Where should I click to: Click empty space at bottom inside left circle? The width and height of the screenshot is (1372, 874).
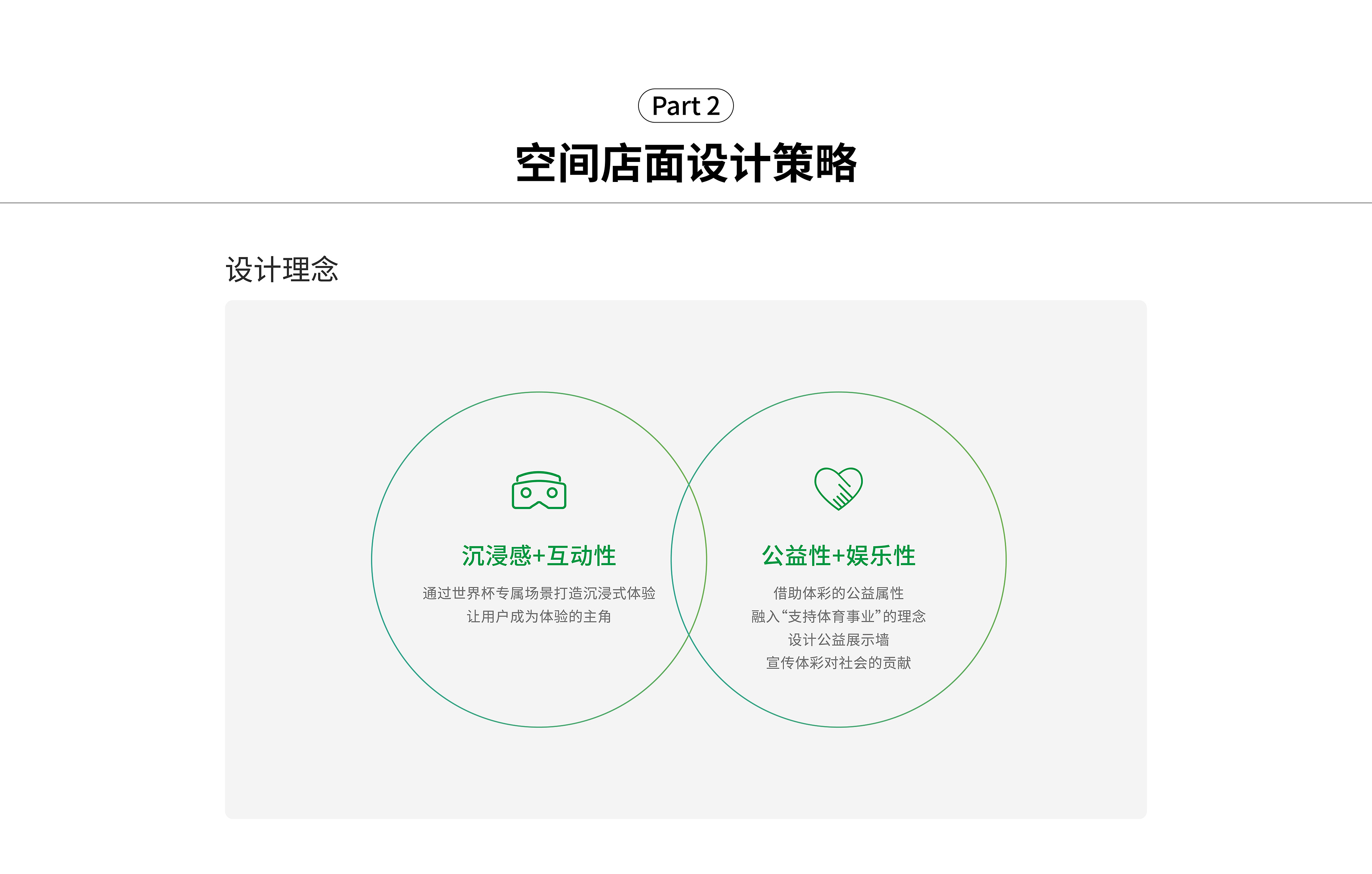pos(538,684)
